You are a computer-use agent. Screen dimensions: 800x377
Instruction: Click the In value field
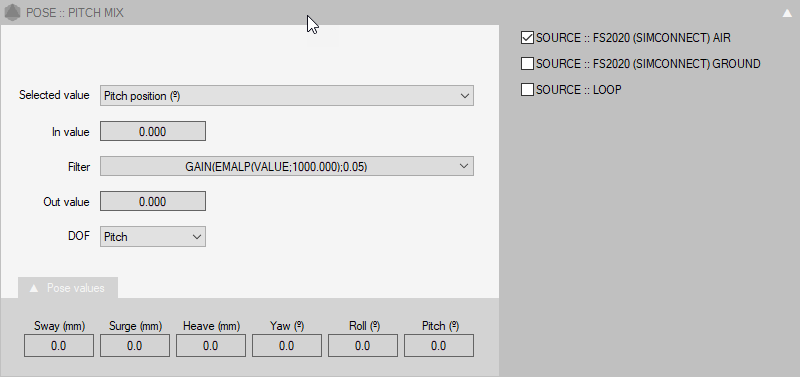point(153,132)
